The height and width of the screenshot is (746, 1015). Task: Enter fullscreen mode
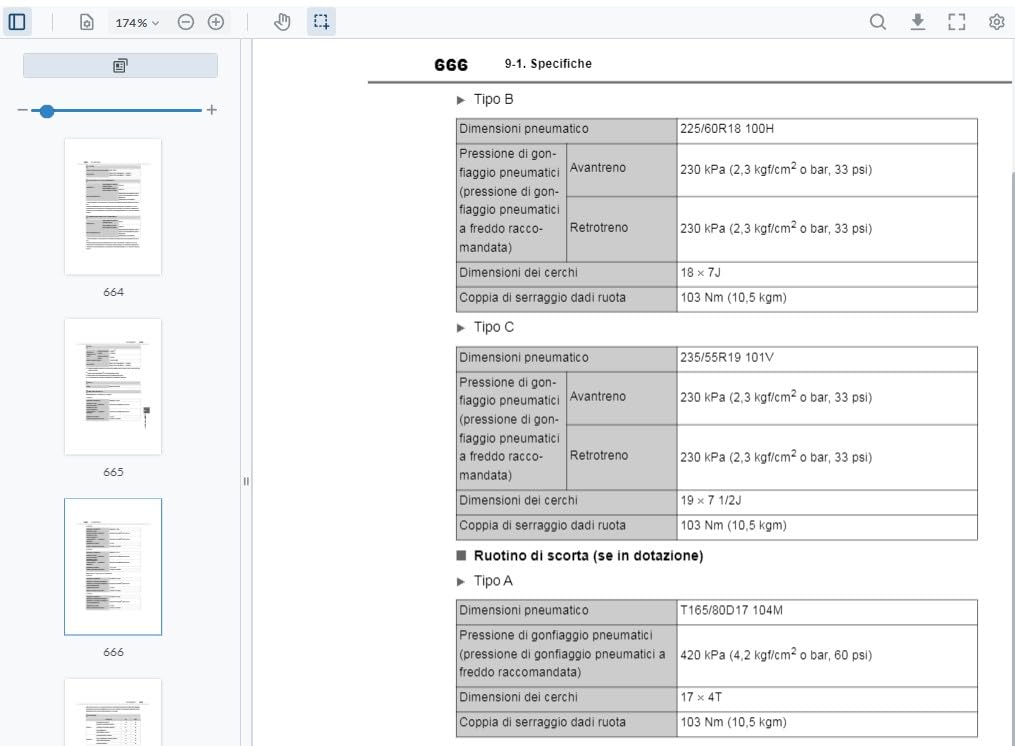(x=957, y=22)
